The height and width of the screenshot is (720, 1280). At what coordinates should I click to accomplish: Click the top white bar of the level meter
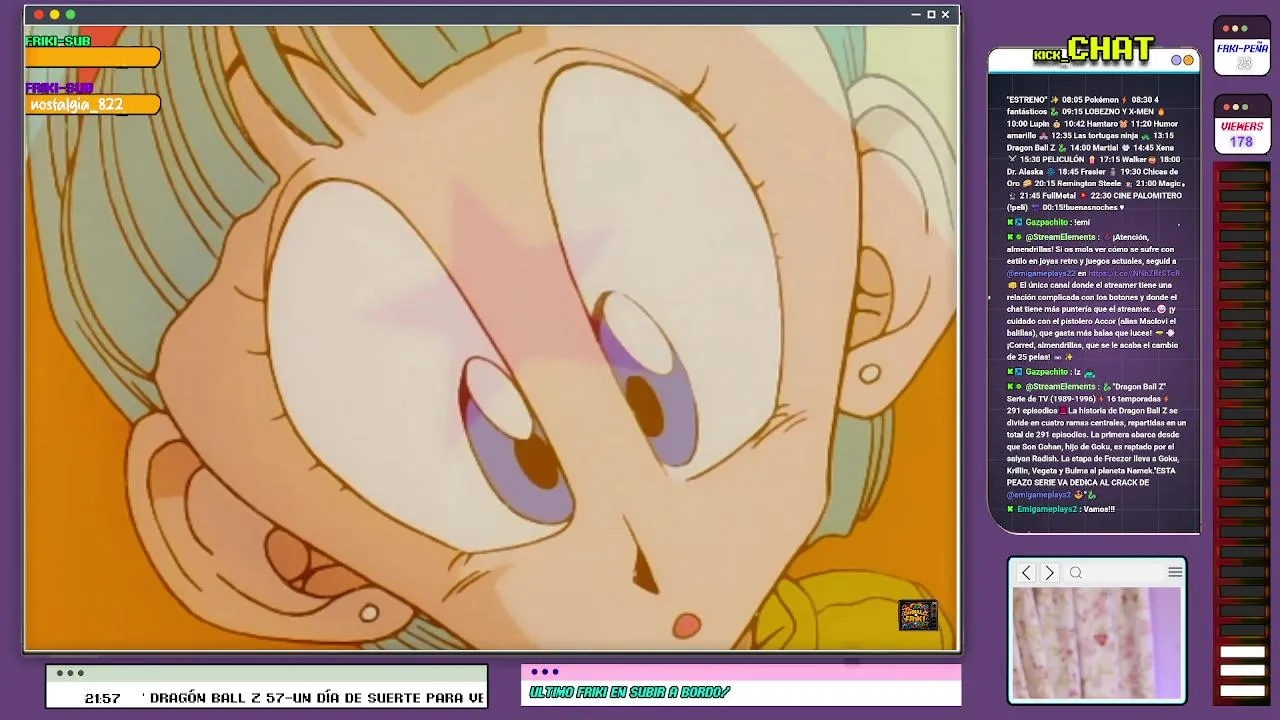[1242, 652]
